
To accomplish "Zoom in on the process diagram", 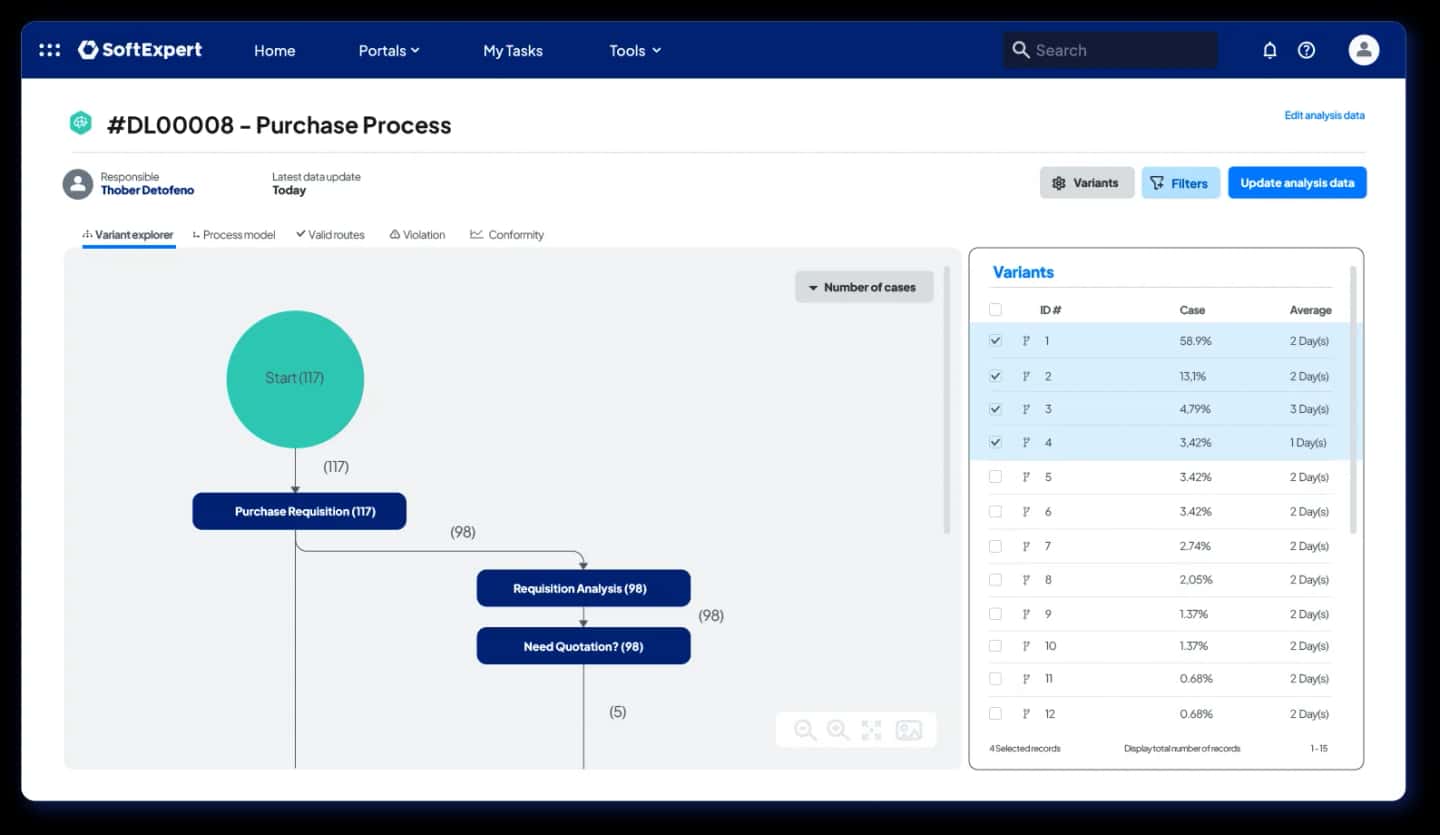I will (x=838, y=730).
